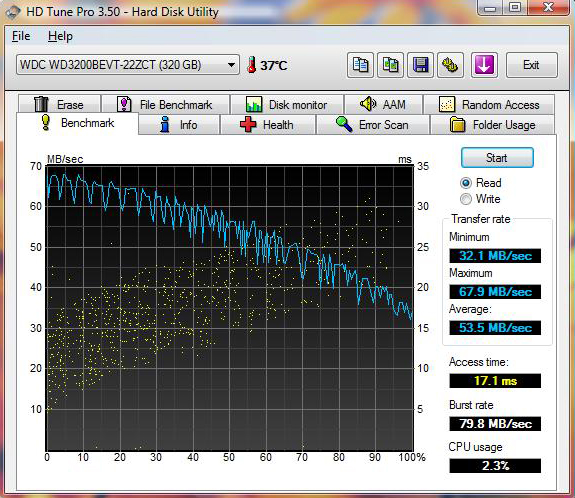
Task: Click the Start benchmark button
Action: 497,158
